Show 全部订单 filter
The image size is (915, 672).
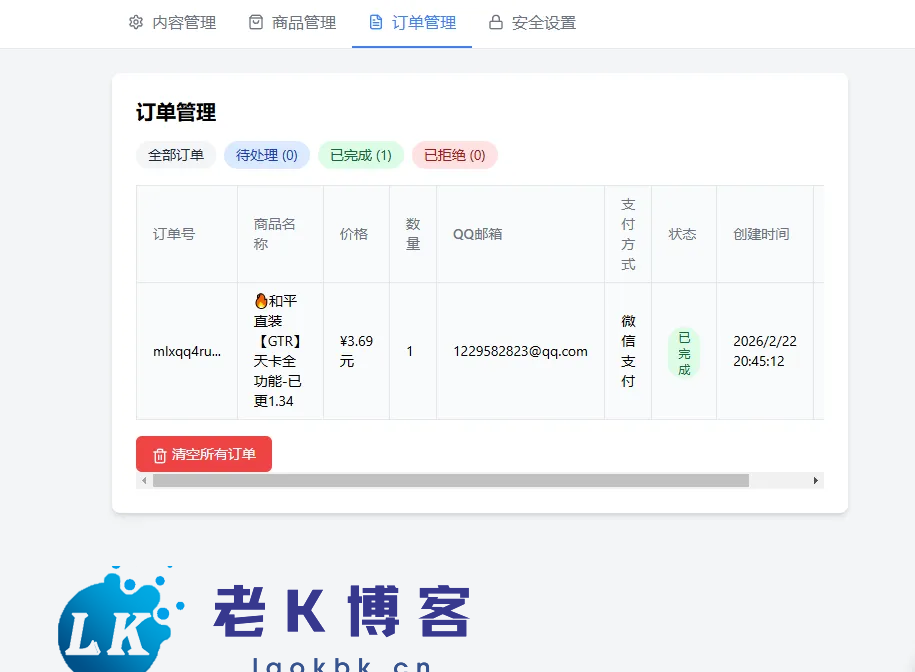coord(176,155)
